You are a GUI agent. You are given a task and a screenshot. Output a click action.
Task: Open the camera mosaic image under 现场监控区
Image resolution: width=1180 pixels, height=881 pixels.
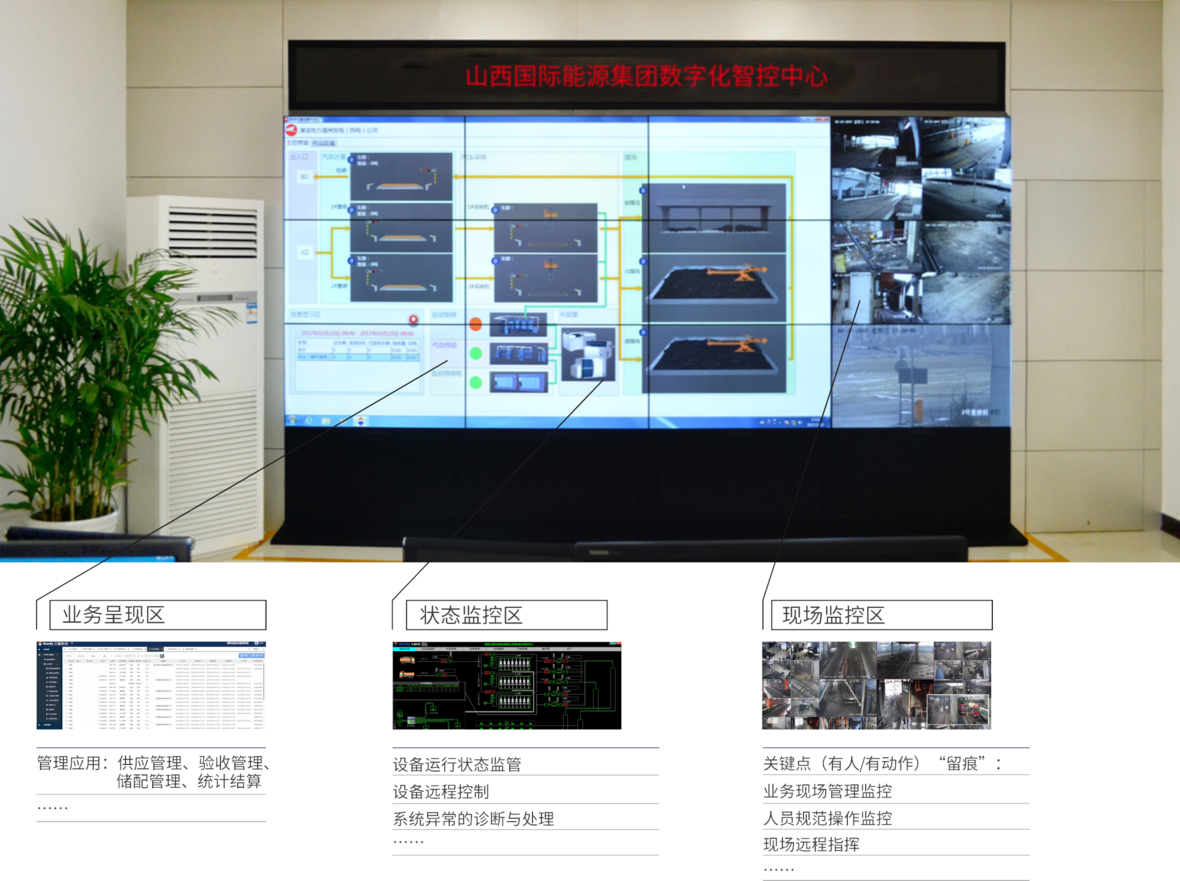click(x=877, y=685)
